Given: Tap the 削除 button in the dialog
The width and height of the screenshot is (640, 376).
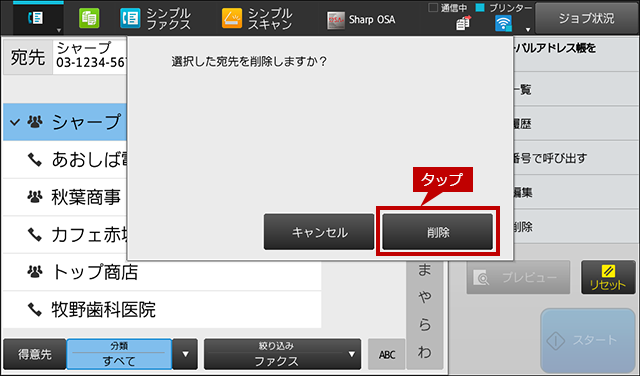Looking at the screenshot, I should pyautogui.click(x=438, y=231).
